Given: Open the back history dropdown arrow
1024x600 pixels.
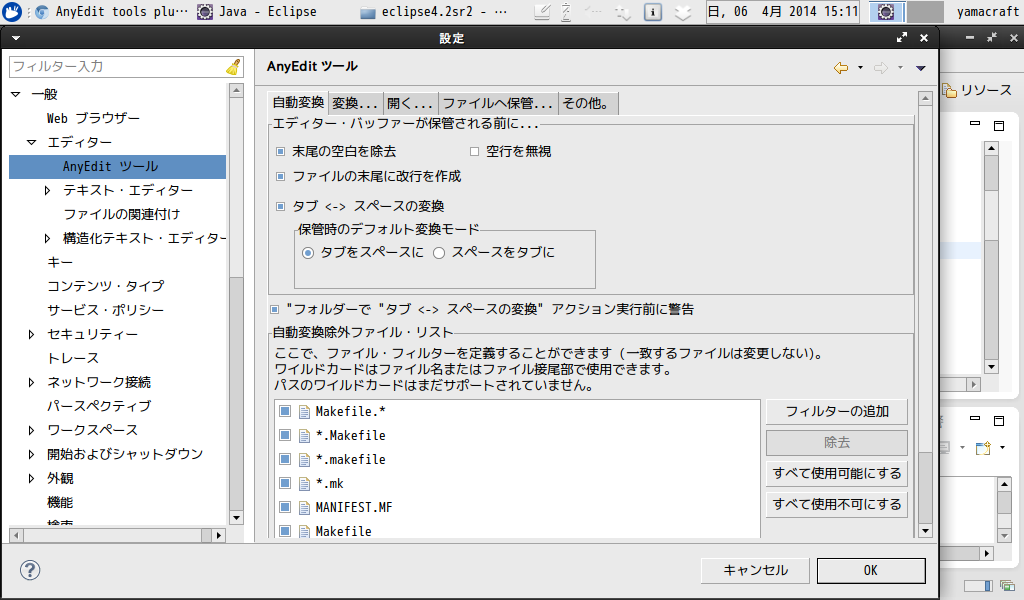Looking at the screenshot, I should [860, 68].
